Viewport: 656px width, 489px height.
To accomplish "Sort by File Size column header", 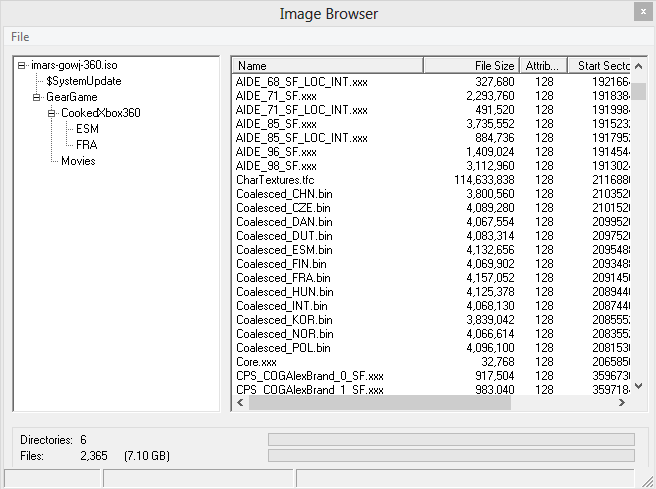I will point(471,66).
